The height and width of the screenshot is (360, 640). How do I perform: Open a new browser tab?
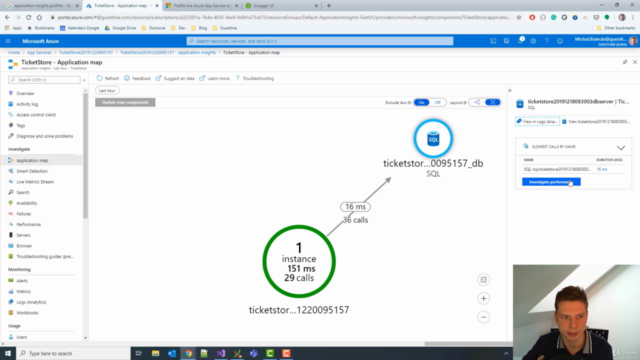[x=329, y=6]
